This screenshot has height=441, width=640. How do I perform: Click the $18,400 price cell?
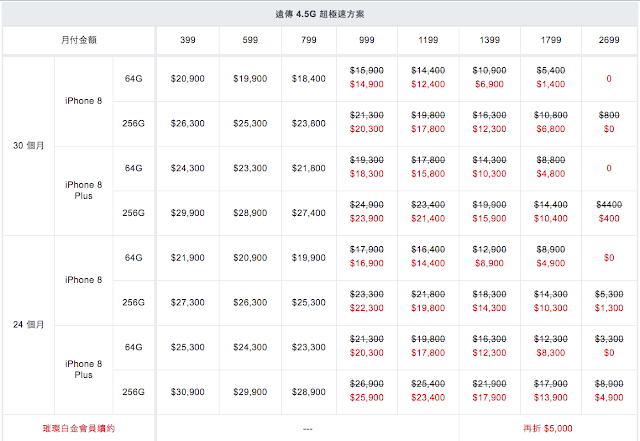[x=308, y=78]
